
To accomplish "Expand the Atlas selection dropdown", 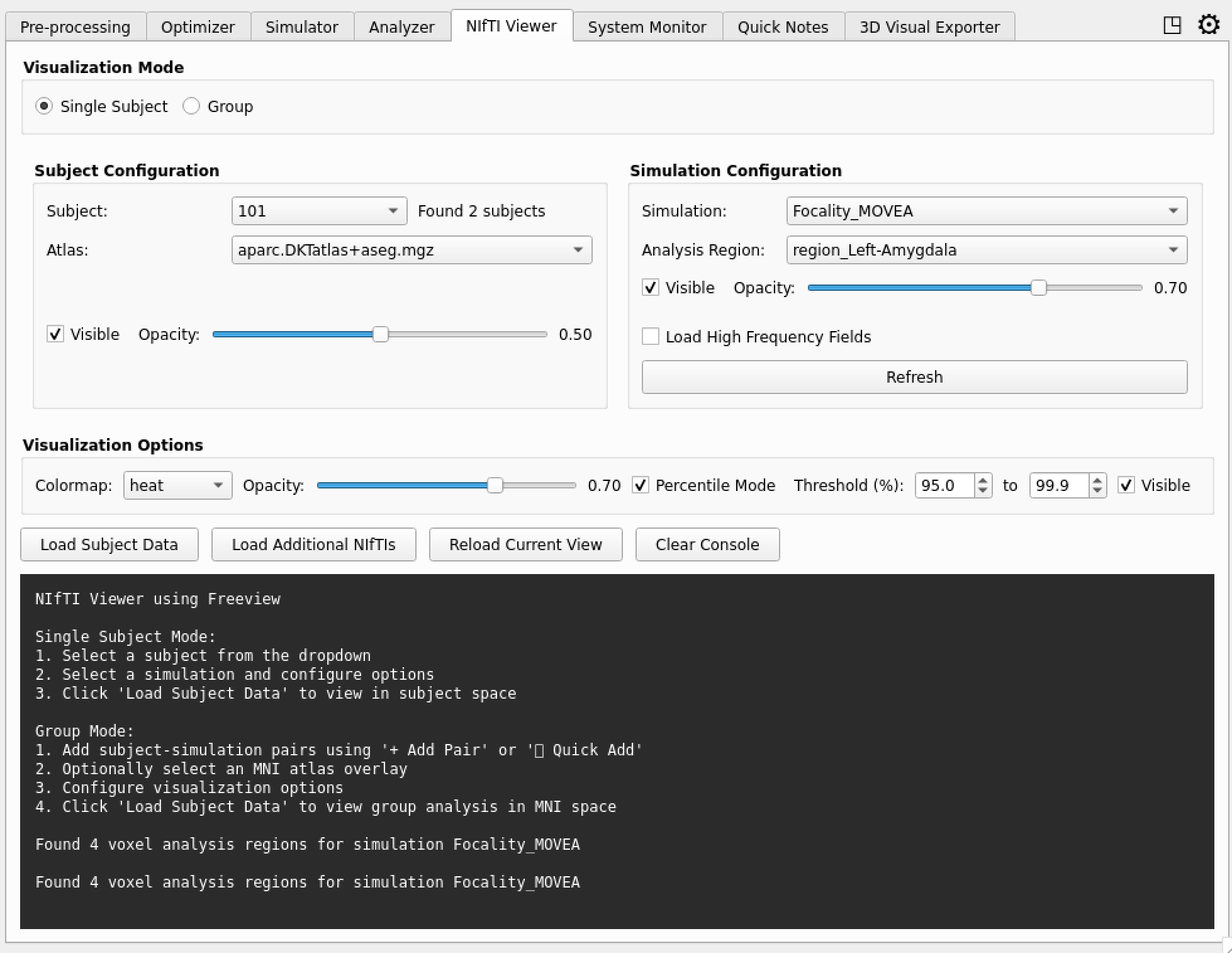I will (412, 250).
